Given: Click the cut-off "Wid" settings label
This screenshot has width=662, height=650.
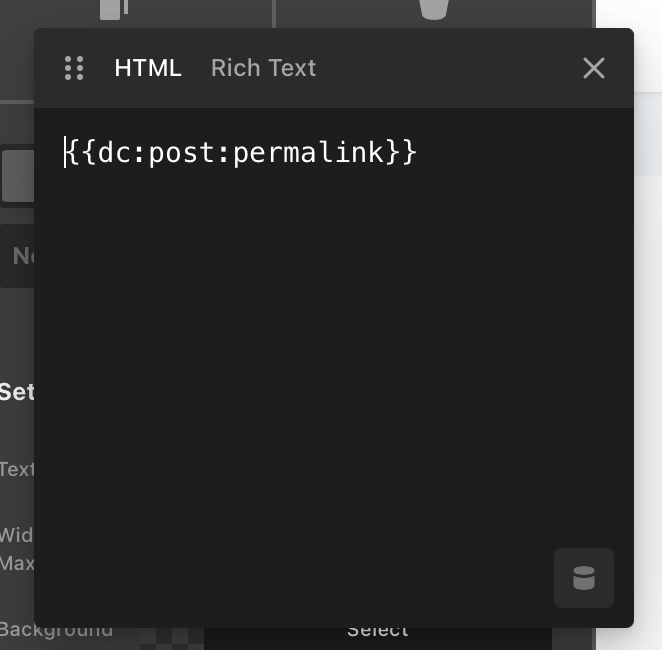Looking at the screenshot, I should [x=16, y=535].
